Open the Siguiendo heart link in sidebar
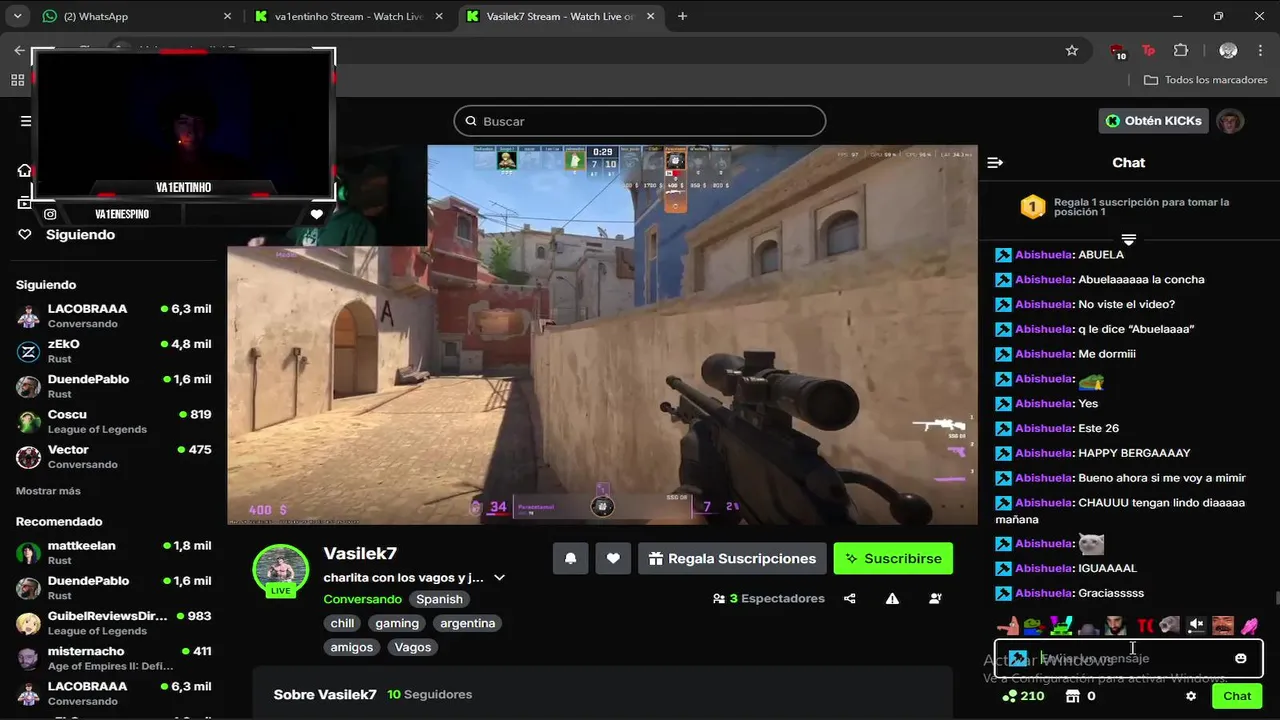The image size is (1280, 720). 66,235
